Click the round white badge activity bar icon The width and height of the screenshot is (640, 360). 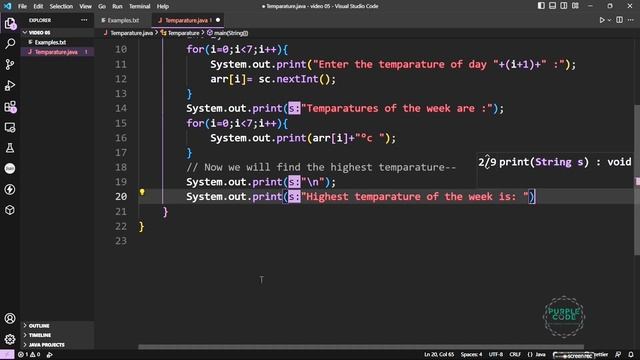10,169
